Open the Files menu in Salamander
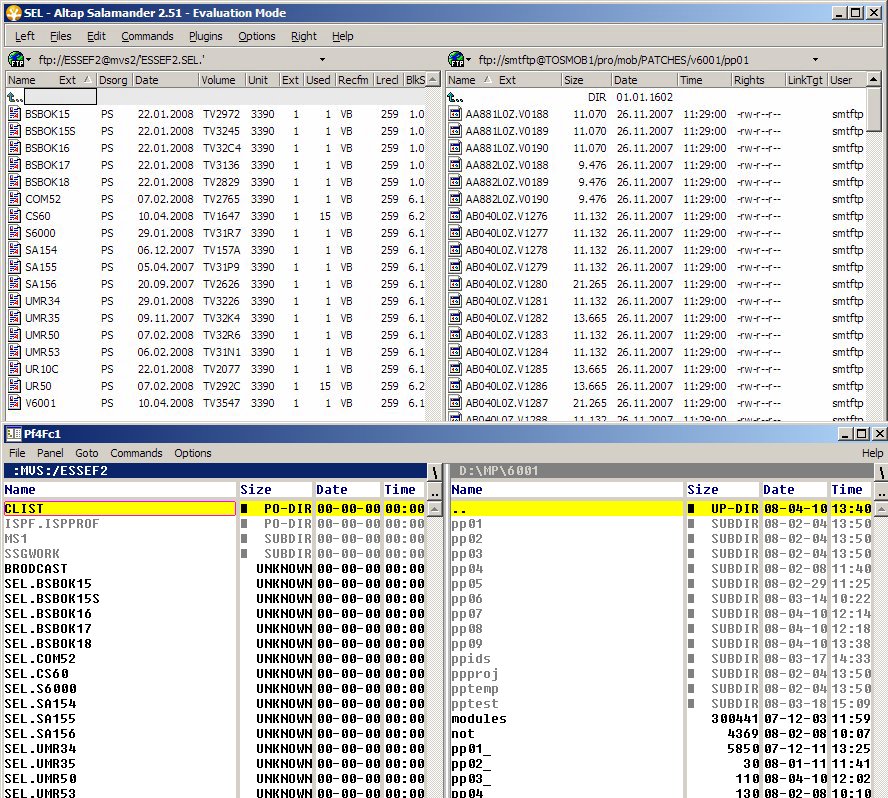The width and height of the screenshot is (888, 798). click(61, 36)
